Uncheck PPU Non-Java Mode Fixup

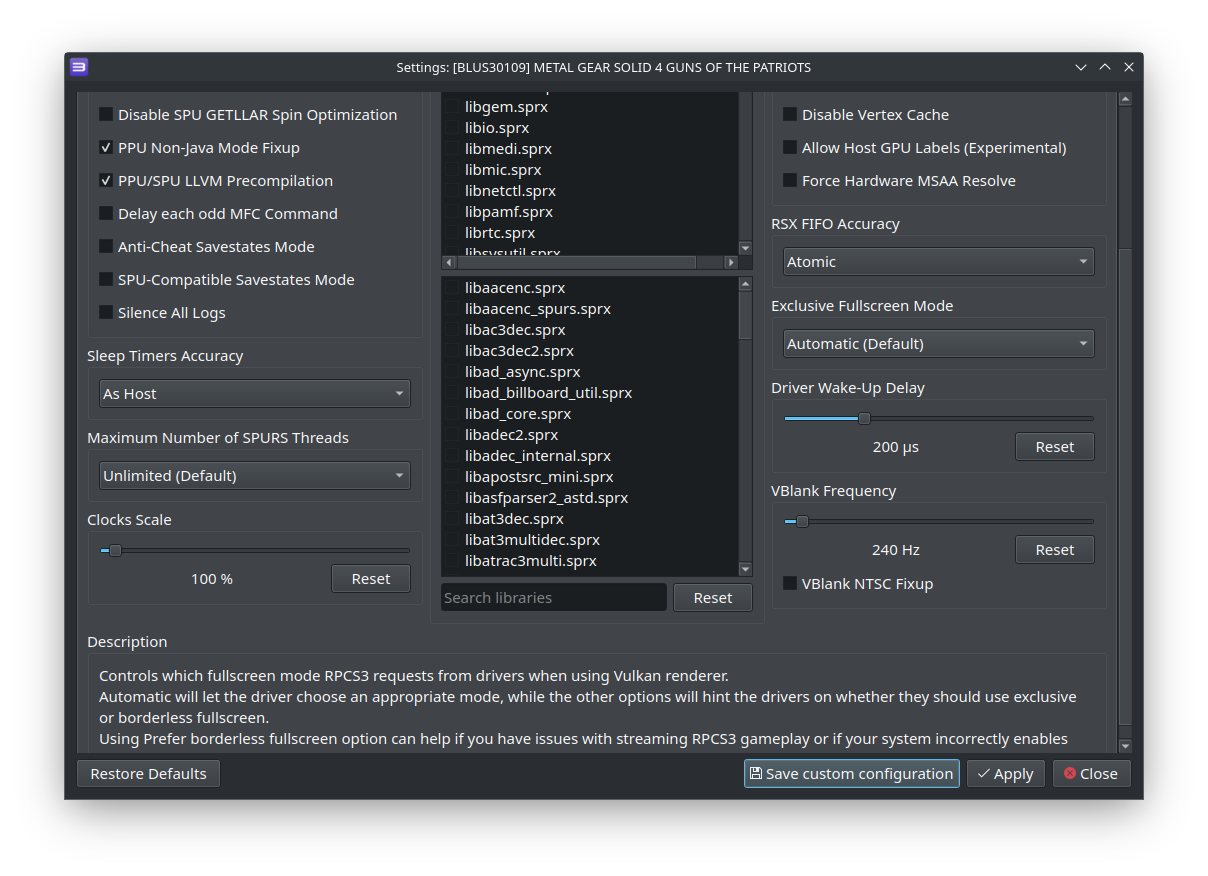click(x=106, y=148)
